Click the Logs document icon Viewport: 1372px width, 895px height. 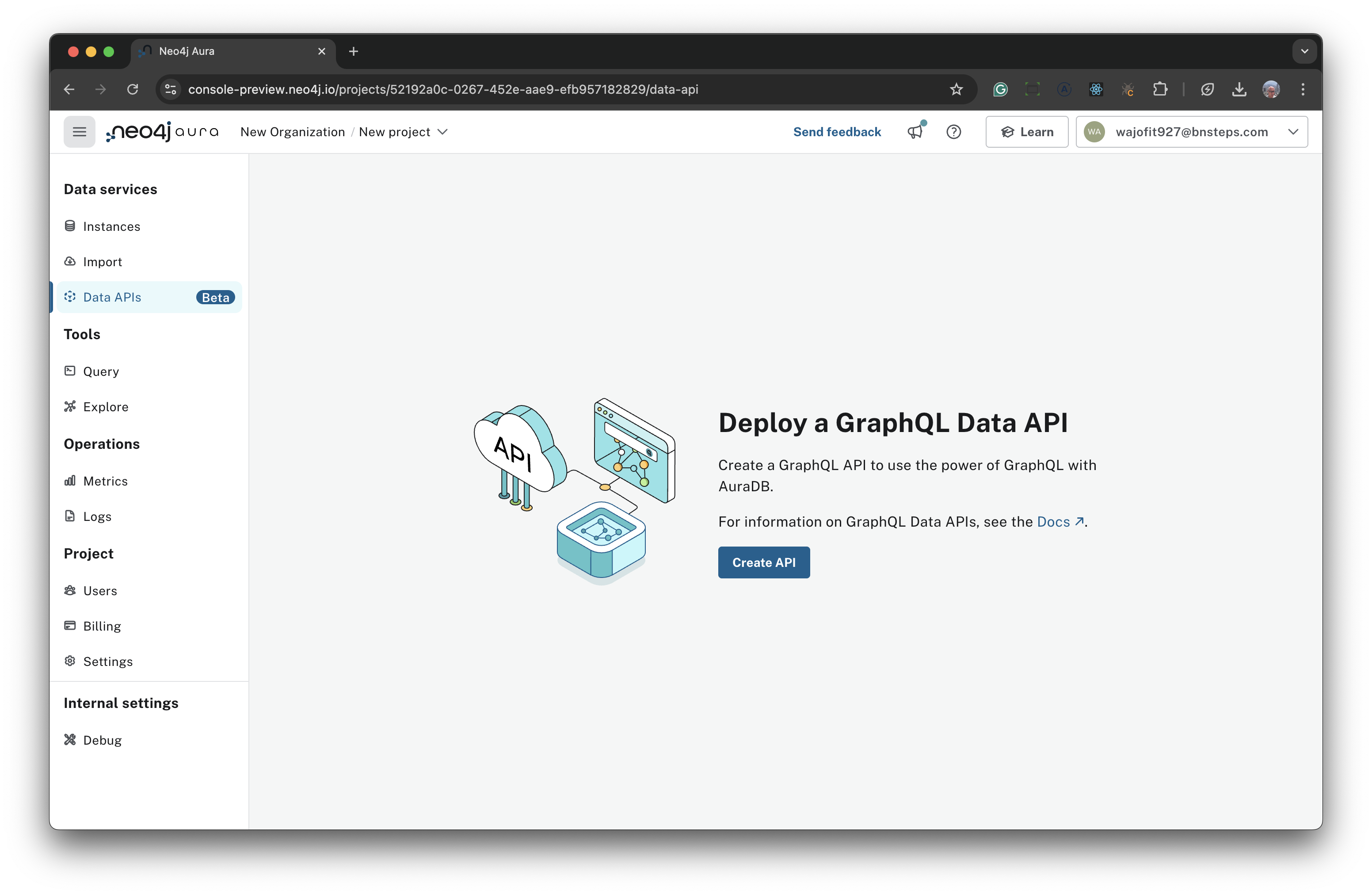coord(70,516)
